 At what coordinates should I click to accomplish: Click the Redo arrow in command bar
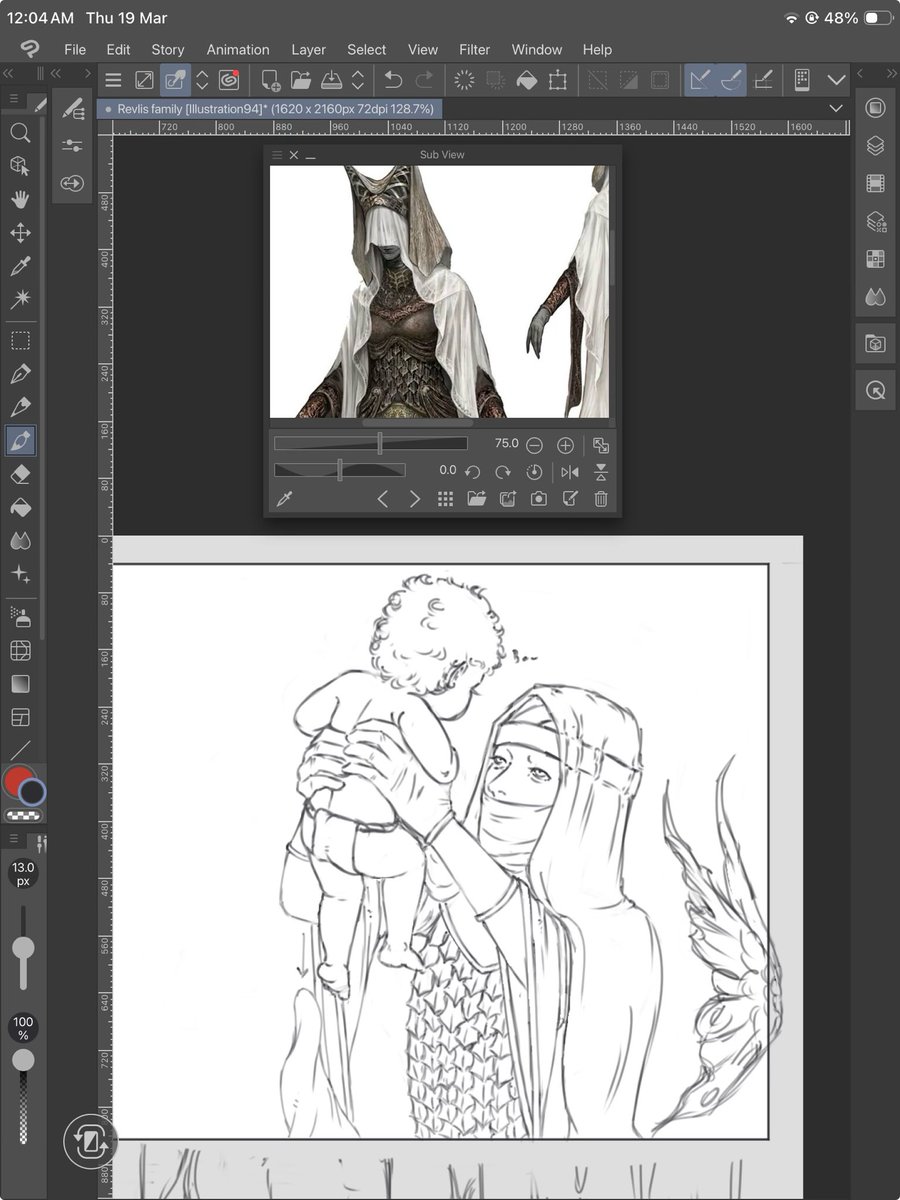tap(425, 81)
